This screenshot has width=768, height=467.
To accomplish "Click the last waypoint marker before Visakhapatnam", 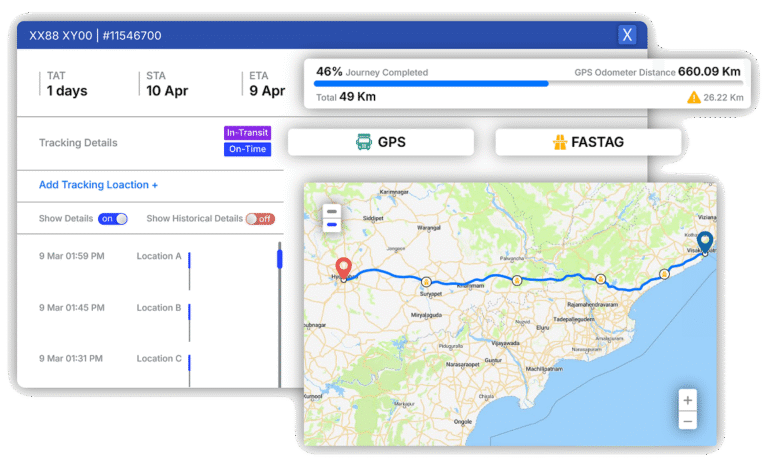I will click(x=664, y=274).
